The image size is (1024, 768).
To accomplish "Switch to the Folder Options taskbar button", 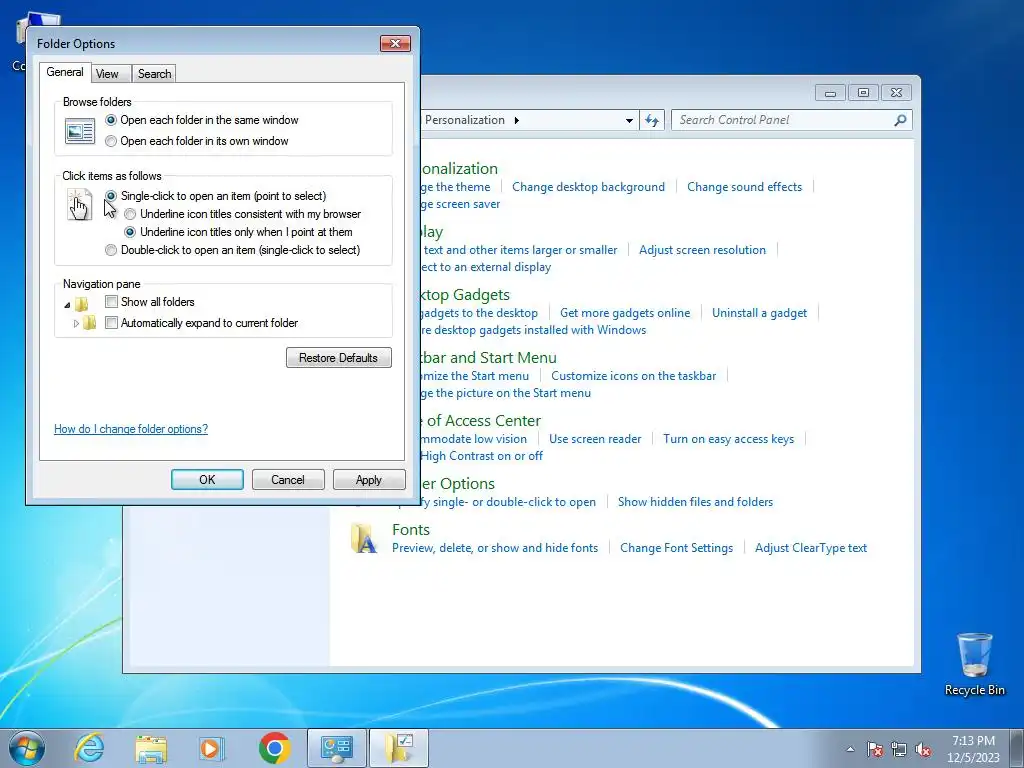I will point(399,748).
